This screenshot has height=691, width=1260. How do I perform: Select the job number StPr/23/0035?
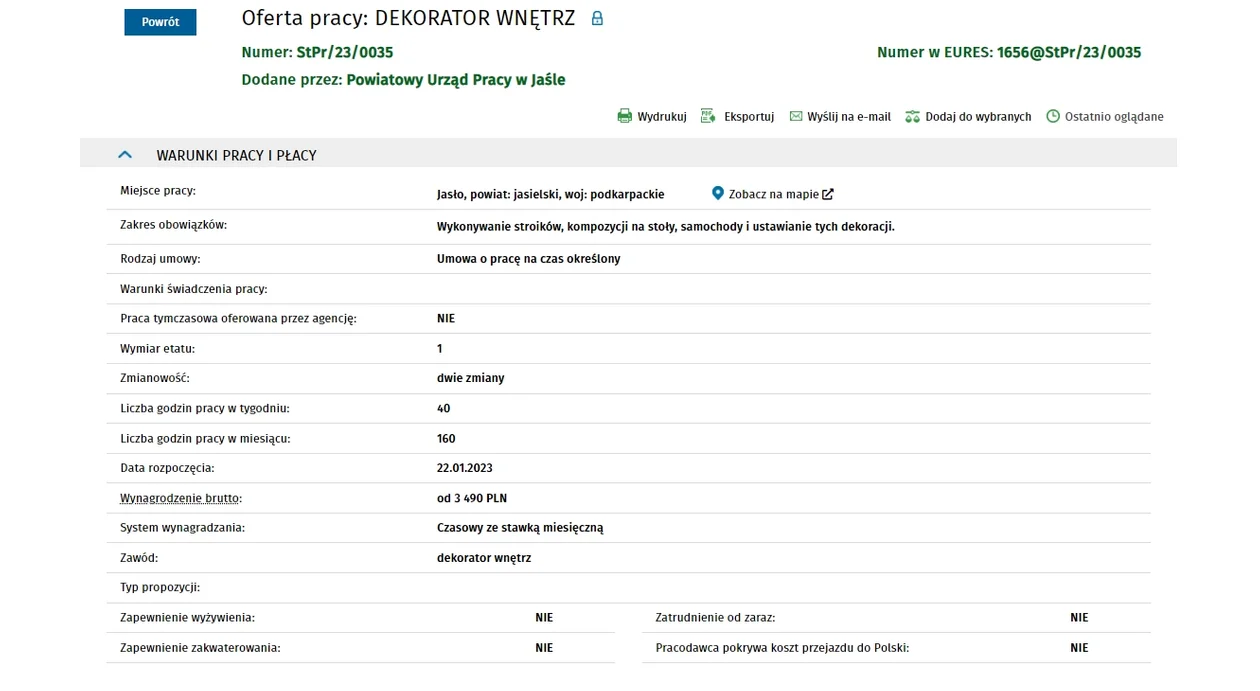[x=345, y=52]
